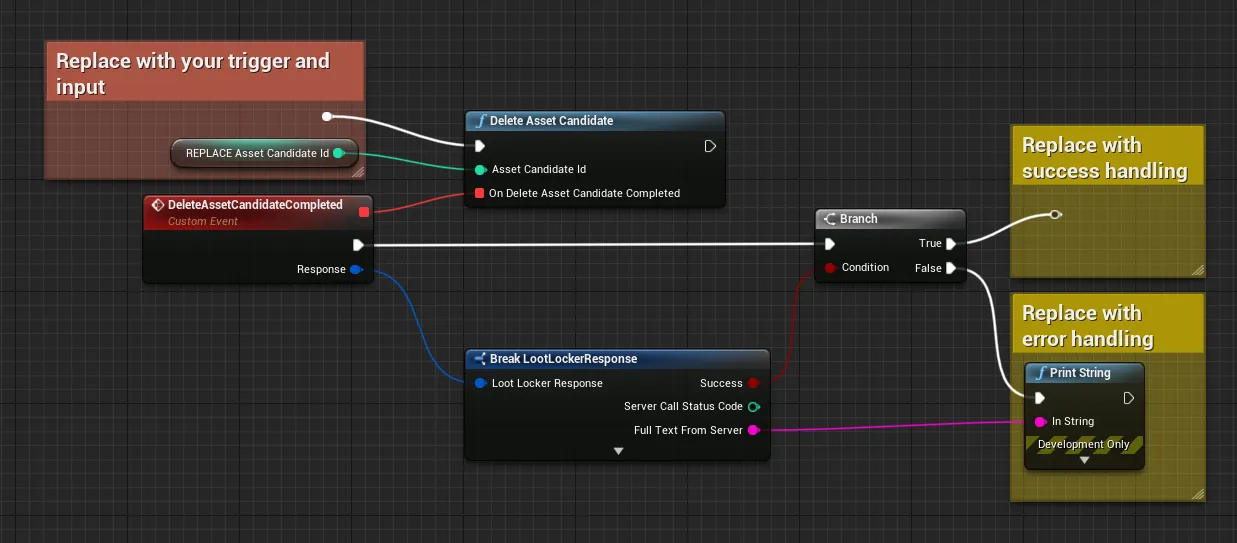Viewport: 1237px width, 543px height.
Task: Click the Branch input execution pin
Action: pyautogui.click(x=829, y=243)
